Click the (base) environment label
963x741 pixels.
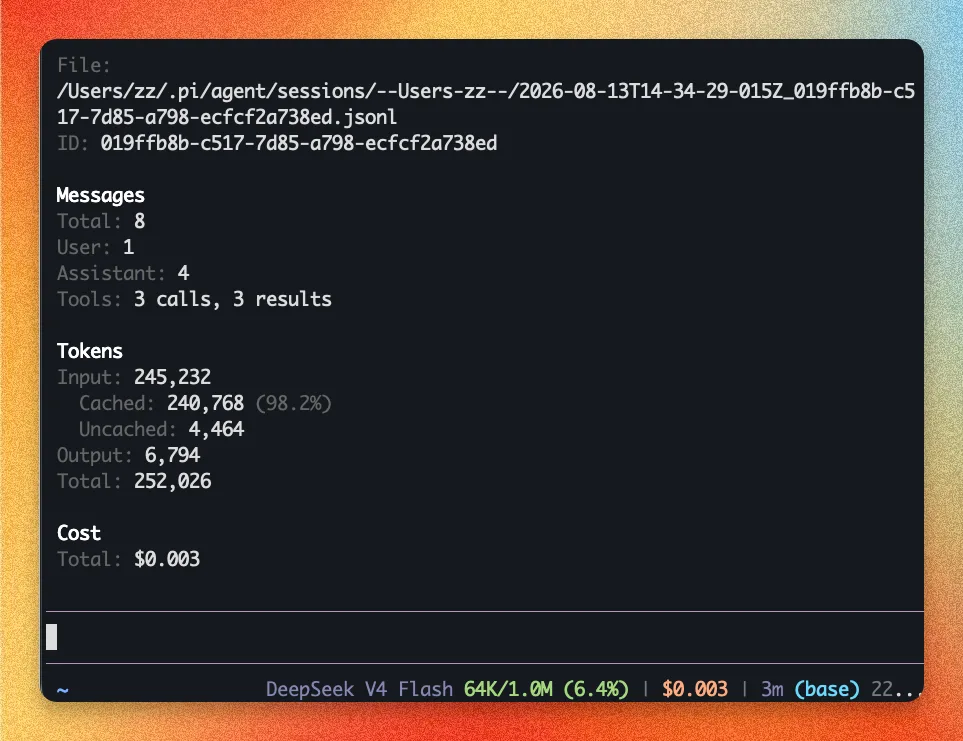point(827,689)
